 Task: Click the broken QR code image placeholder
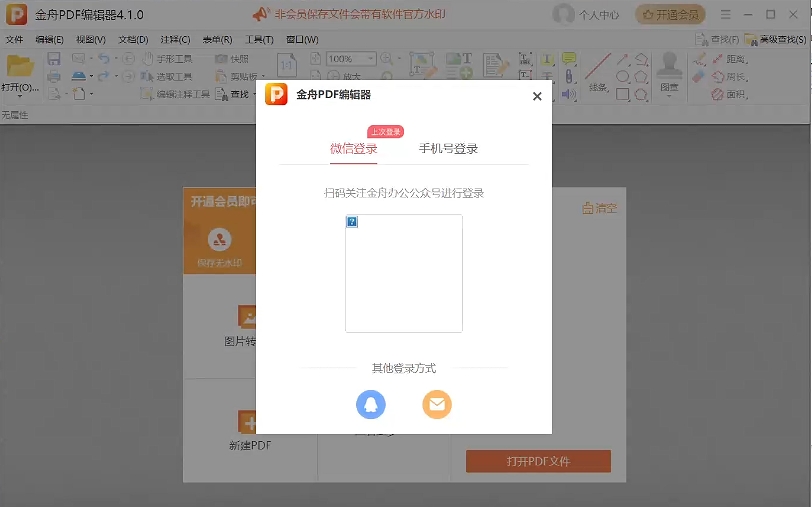tap(404, 273)
